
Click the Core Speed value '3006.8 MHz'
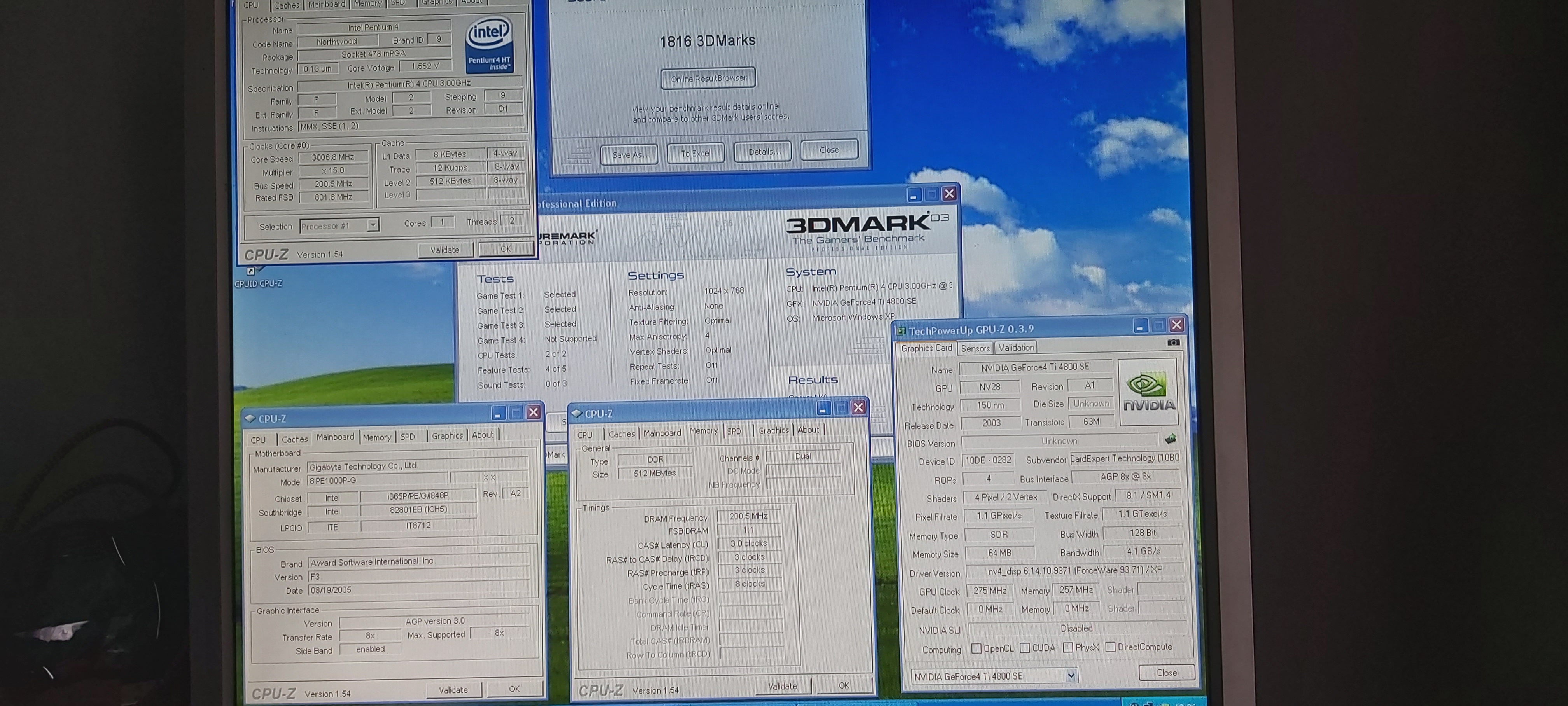click(333, 157)
